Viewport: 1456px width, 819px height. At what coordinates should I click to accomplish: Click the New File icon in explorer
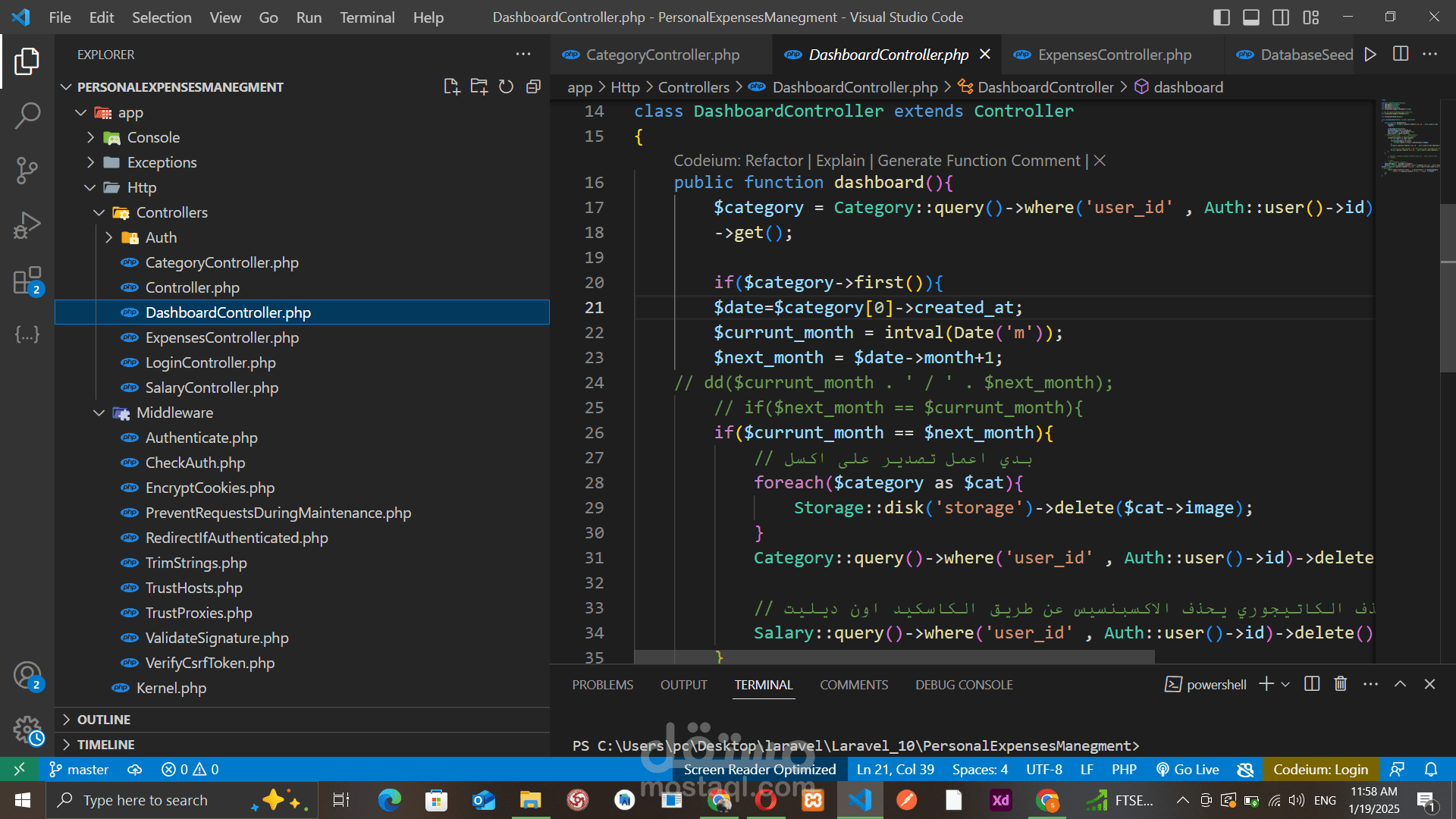[x=451, y=86]
